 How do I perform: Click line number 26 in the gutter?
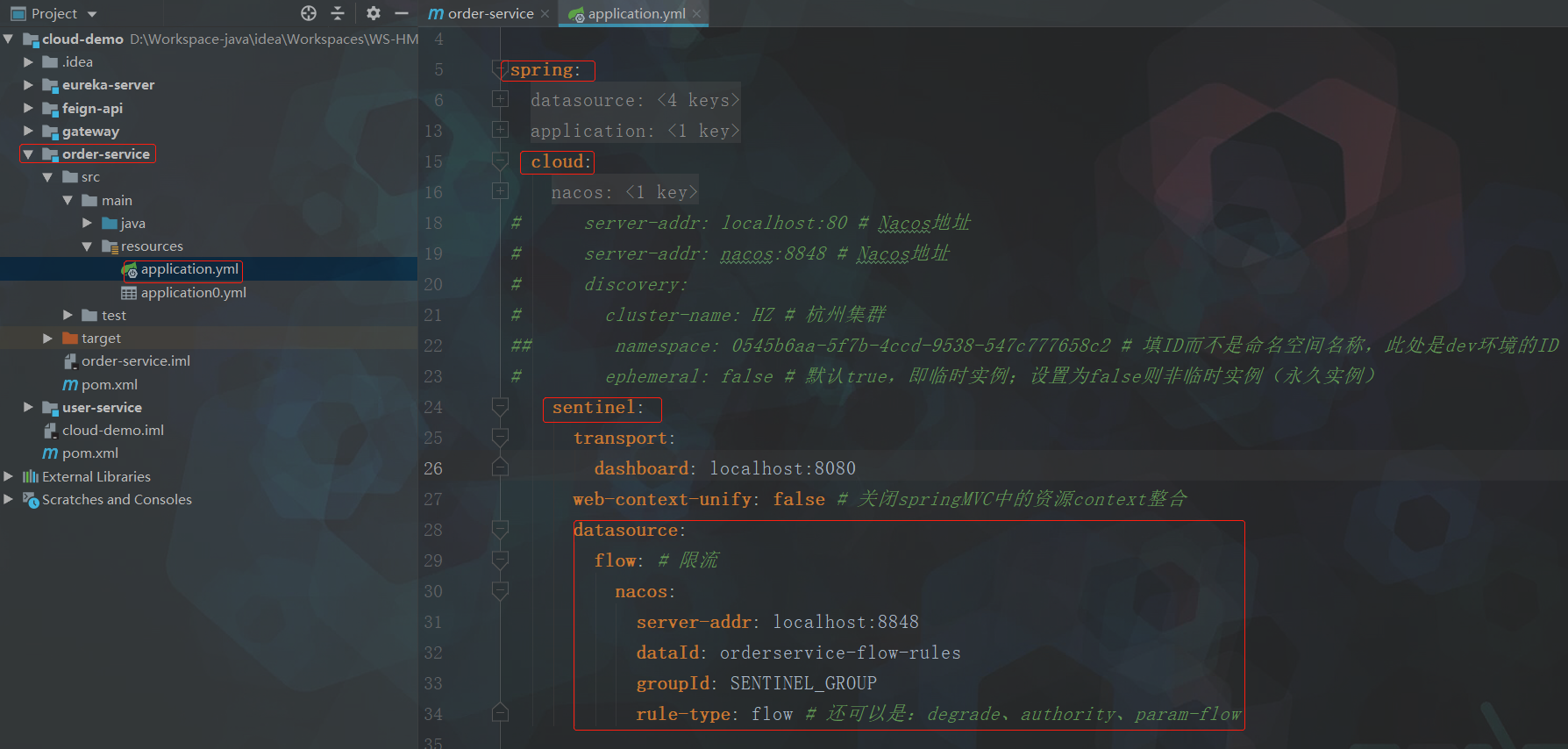(x=433, y=468)
